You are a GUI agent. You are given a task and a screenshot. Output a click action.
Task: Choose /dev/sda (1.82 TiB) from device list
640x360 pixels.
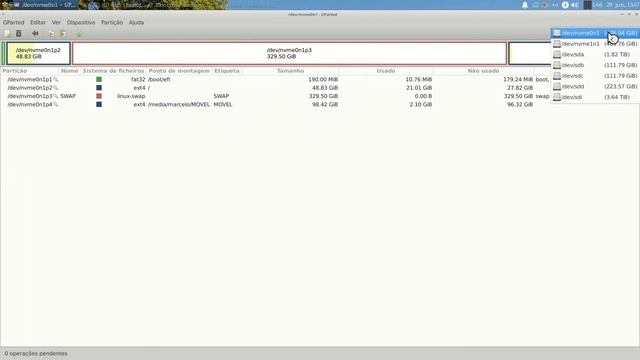click(x=595, y=54)
